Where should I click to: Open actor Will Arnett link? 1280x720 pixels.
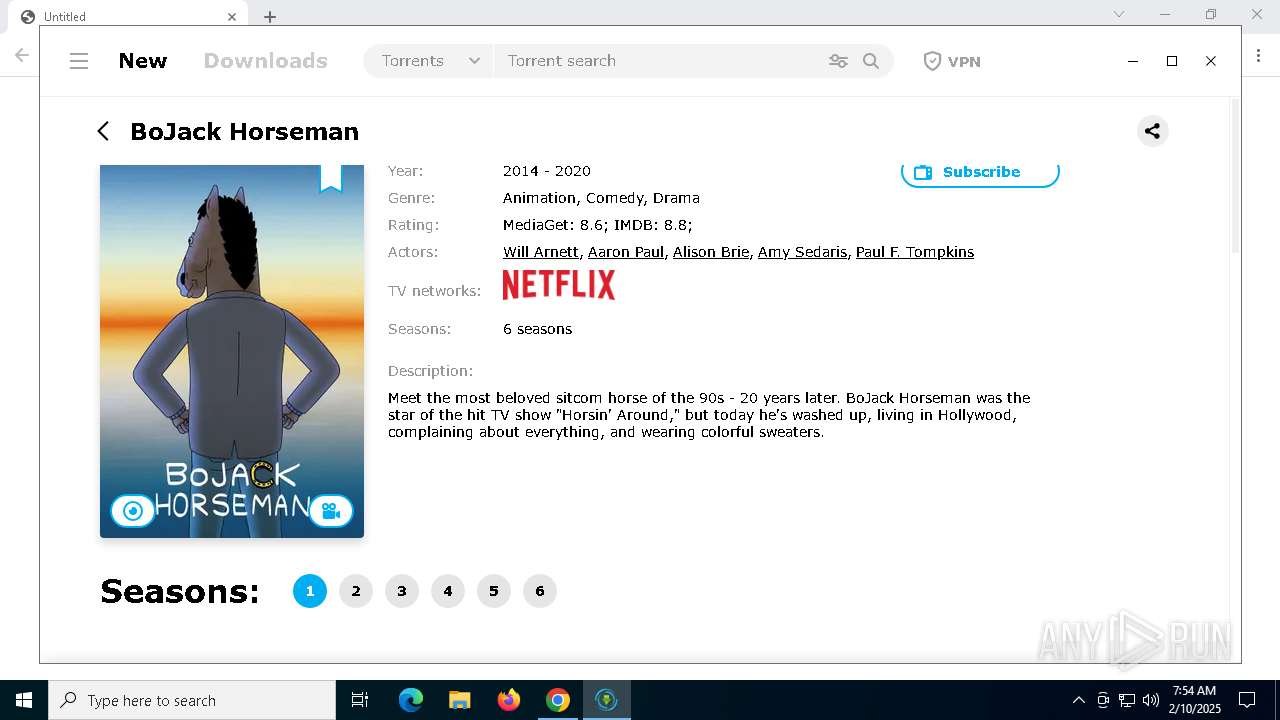pos(541,252)
